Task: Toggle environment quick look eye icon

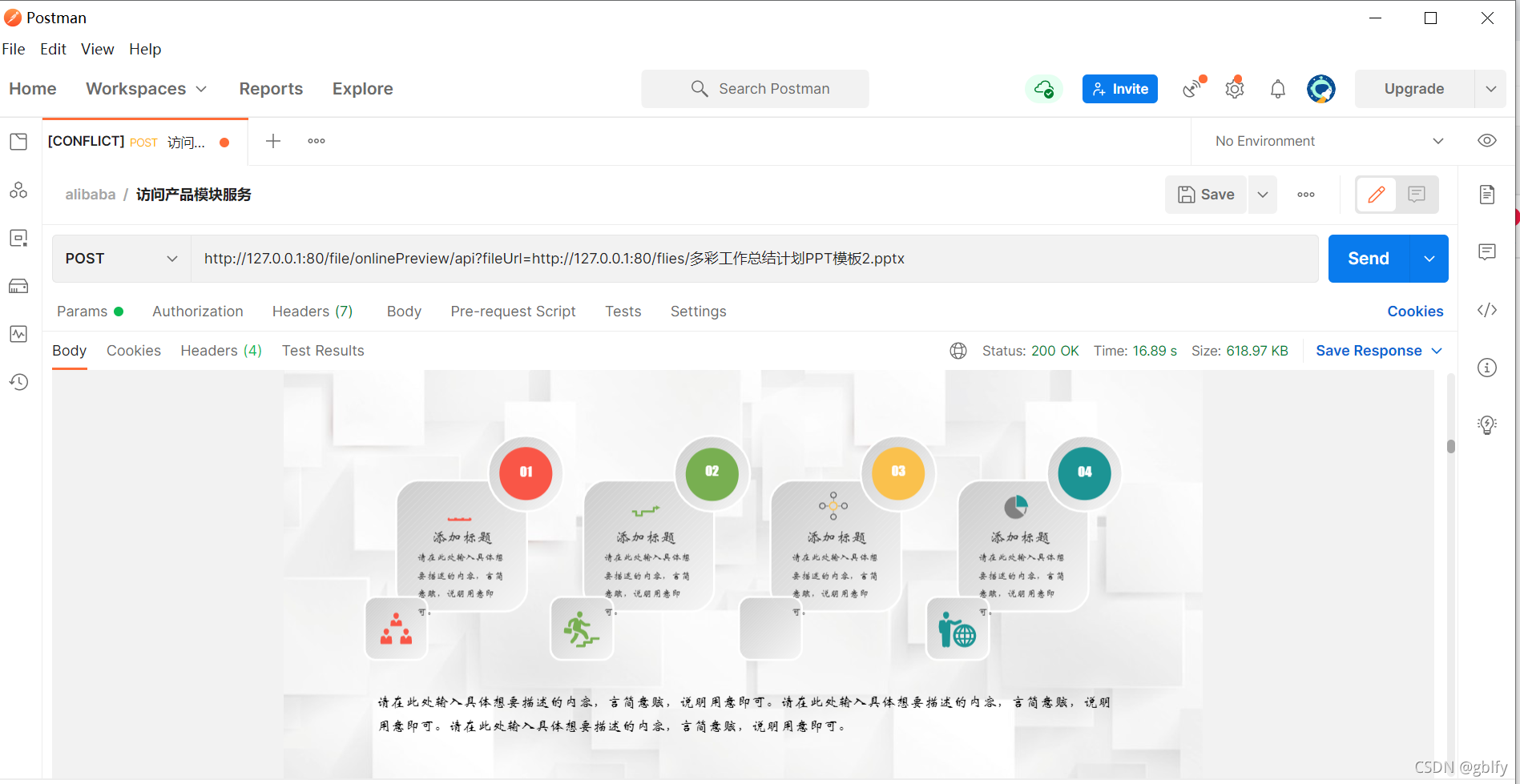Action: coord(1486,140)
